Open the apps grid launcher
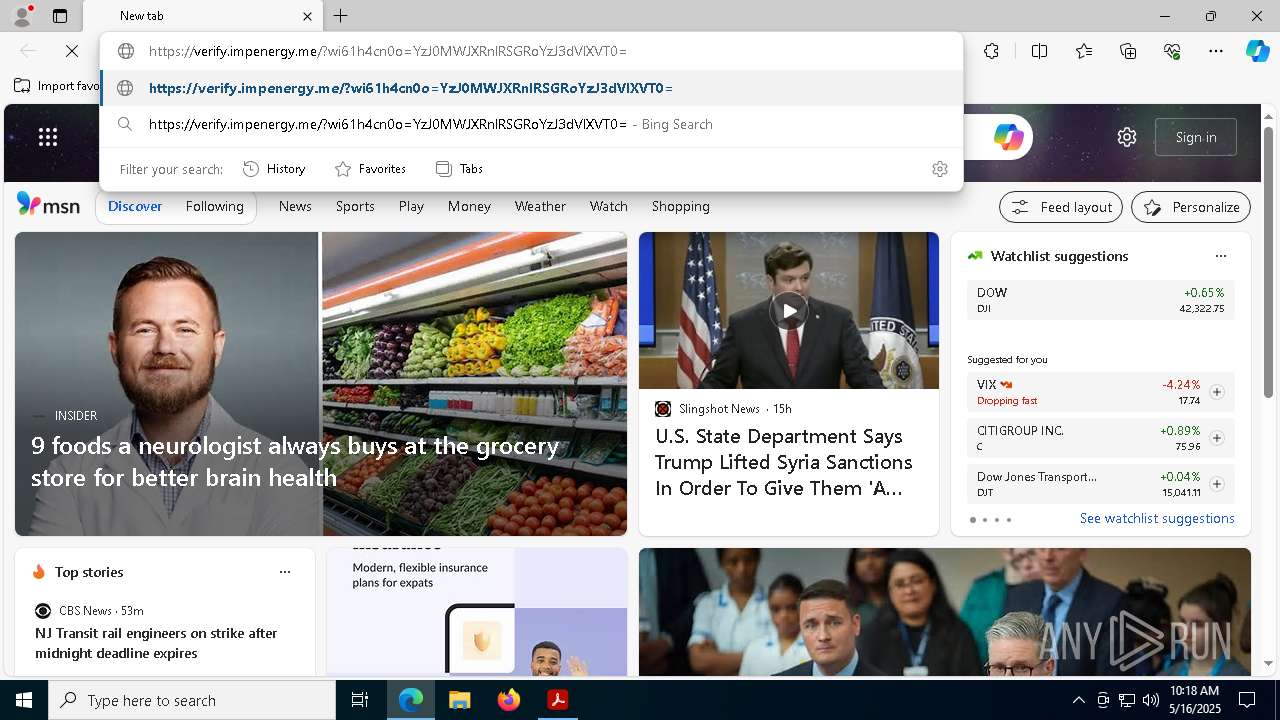Image resolution: width=1280 pixels, height=720 pixels. coord(48,137)
